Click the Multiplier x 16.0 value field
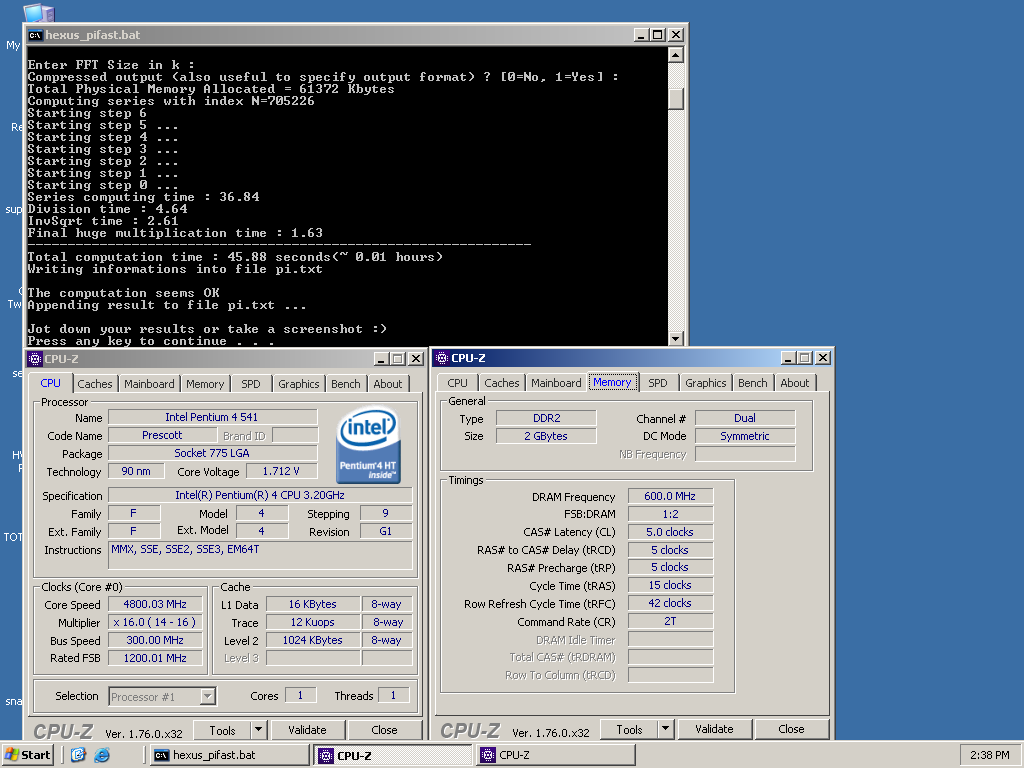The width and height of the screenshot is (1024, 768). pyautogui.click(x=155, y=622)
